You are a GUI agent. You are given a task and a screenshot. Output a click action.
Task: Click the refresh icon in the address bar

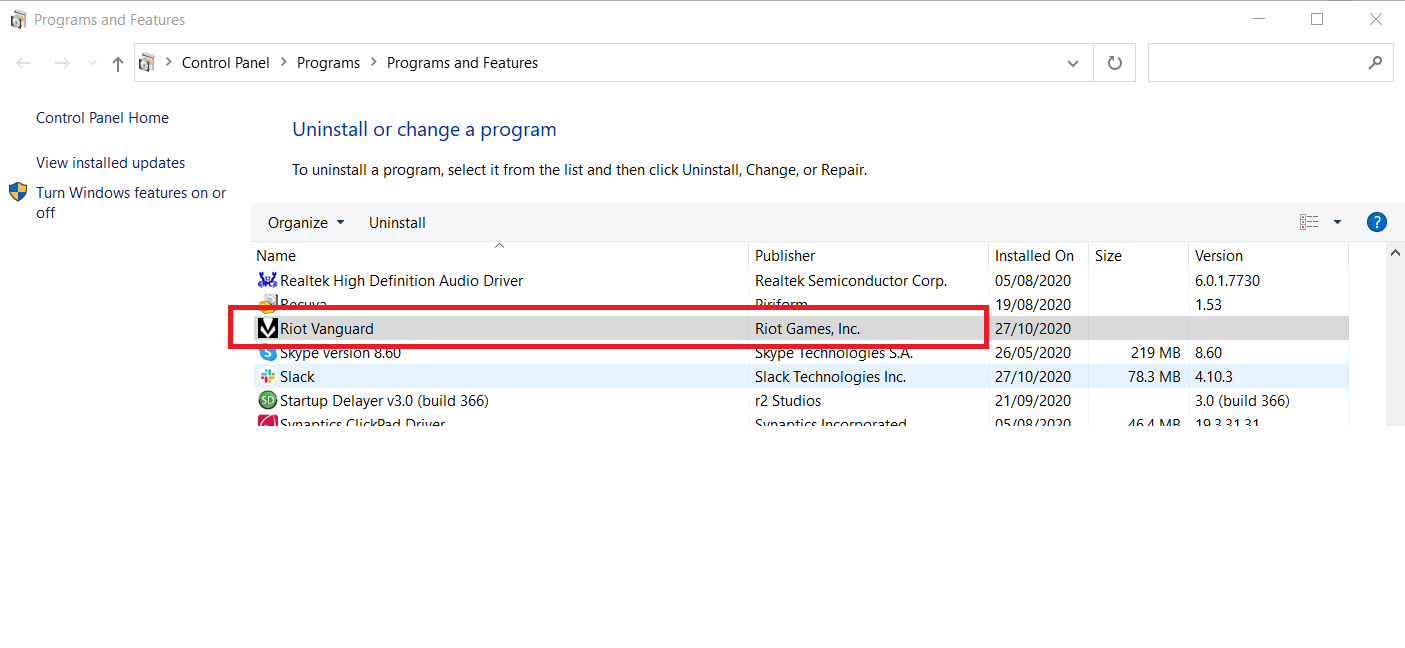point(1114,62)
